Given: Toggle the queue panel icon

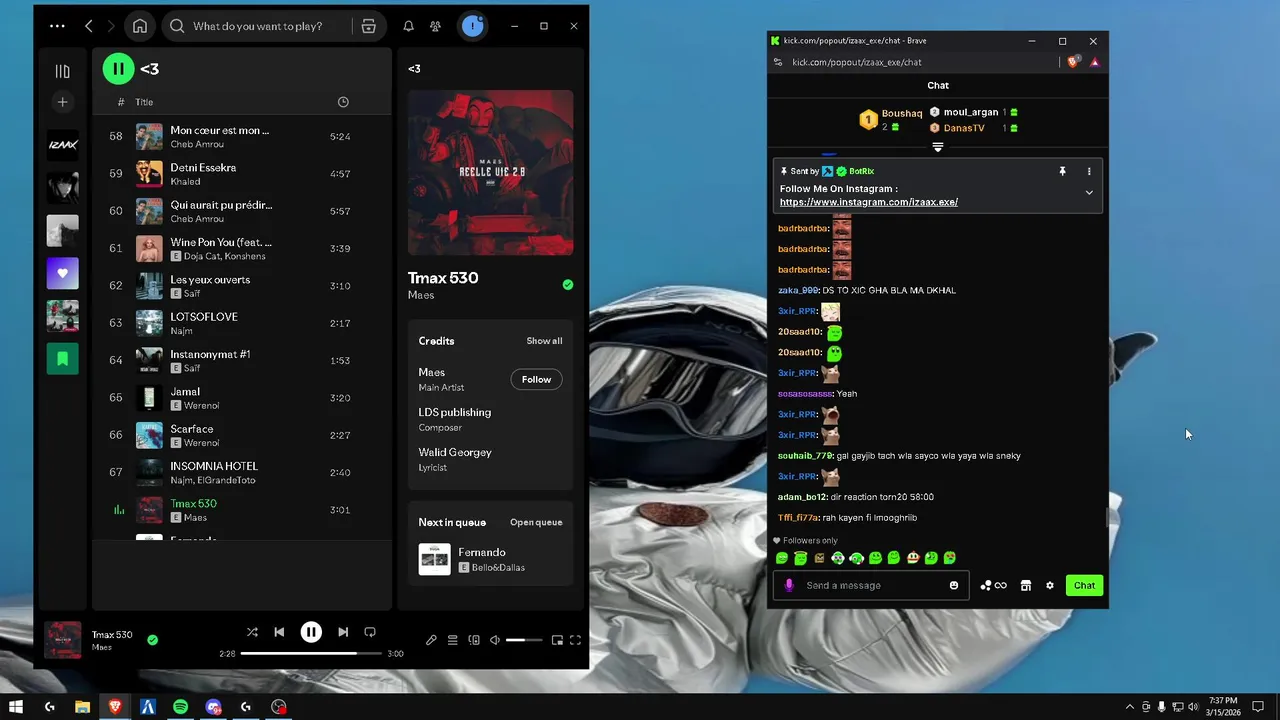Looking at the screenshot, I should pyautogui.click(x=452, y=640).
